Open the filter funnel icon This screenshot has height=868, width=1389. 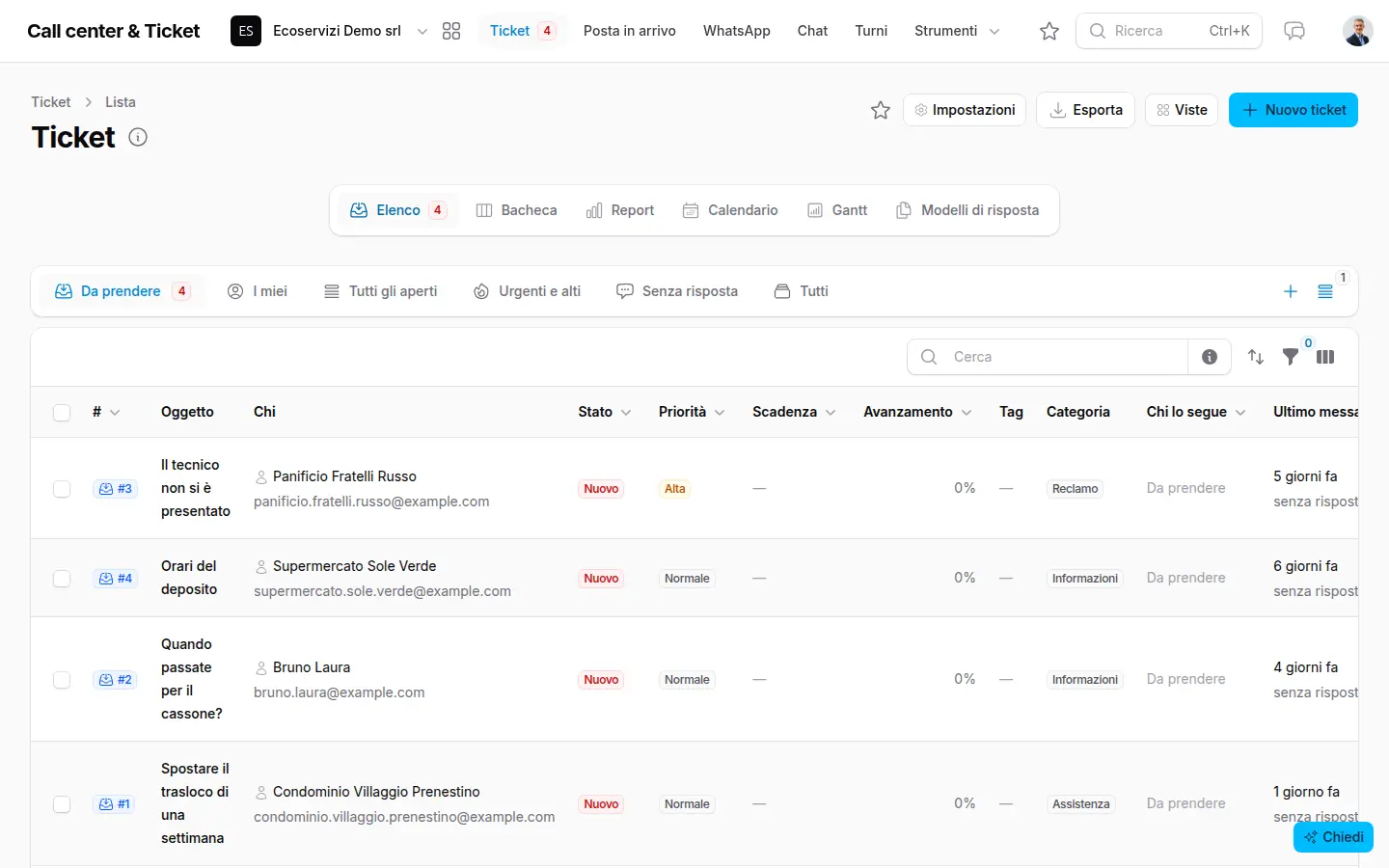[x=1291, y=357]
